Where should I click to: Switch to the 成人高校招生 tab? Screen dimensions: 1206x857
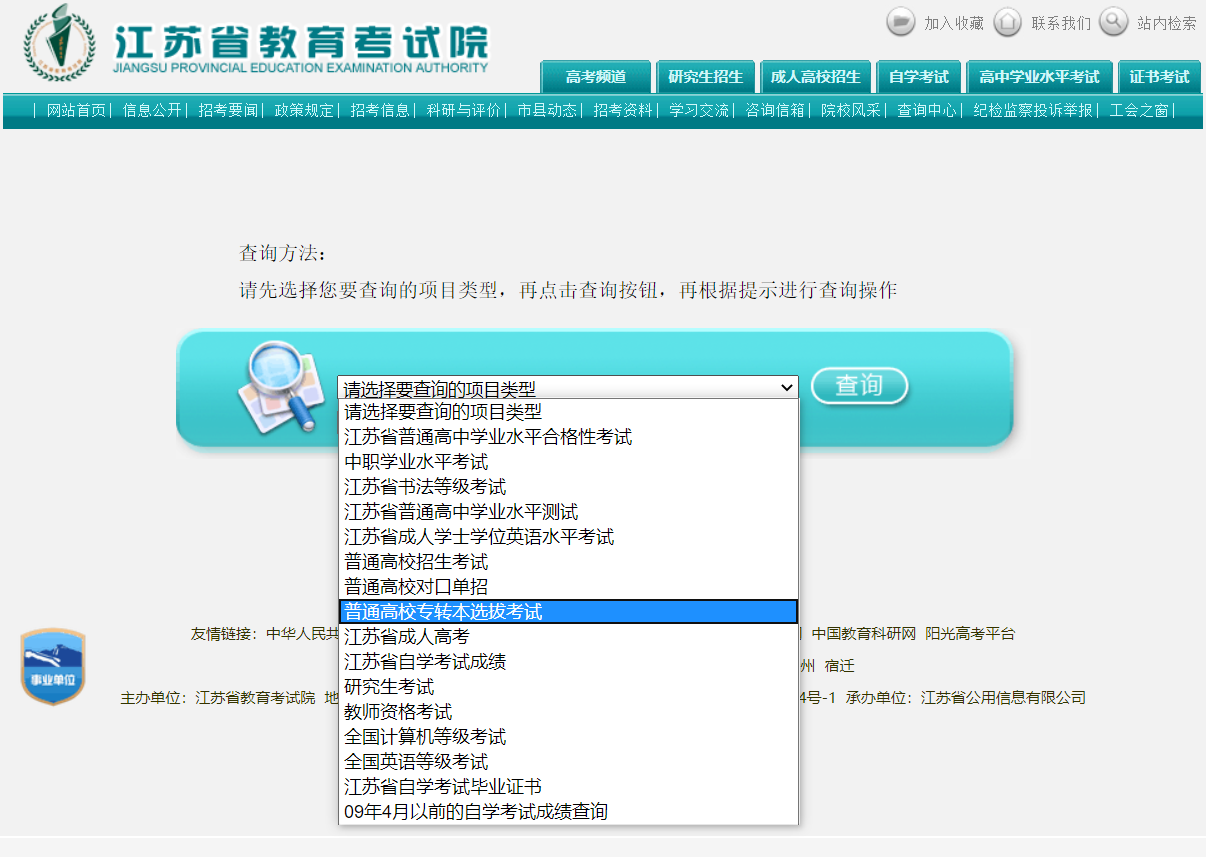click(815, 77)
